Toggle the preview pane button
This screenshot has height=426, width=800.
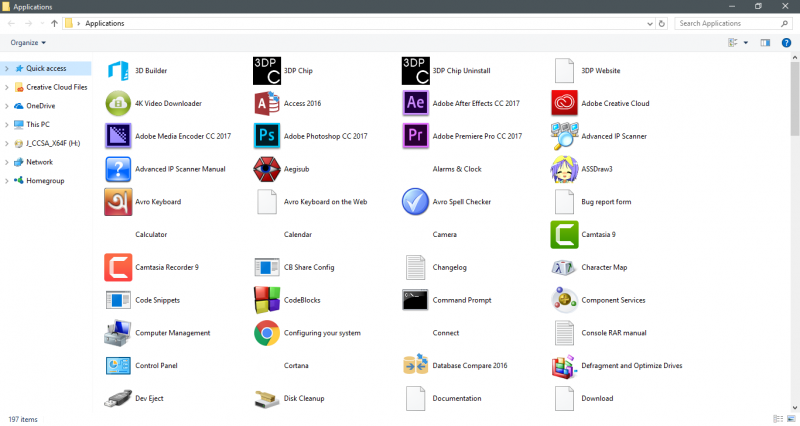pyautogui.click(x=765, y=43)
